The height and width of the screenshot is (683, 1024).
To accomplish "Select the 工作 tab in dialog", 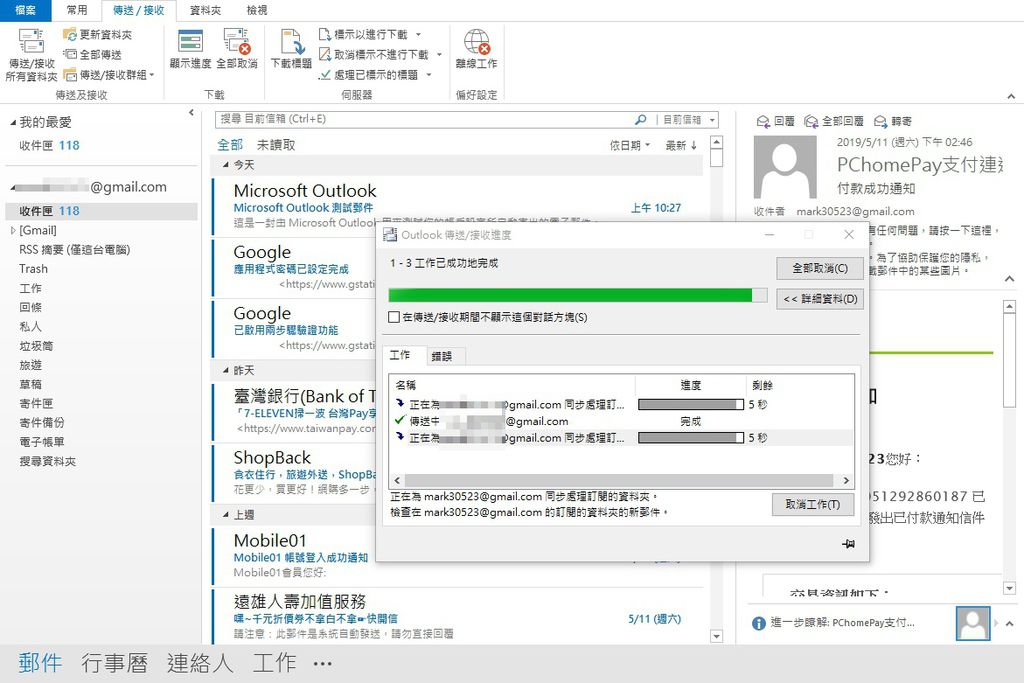I will tap(400, 355).
